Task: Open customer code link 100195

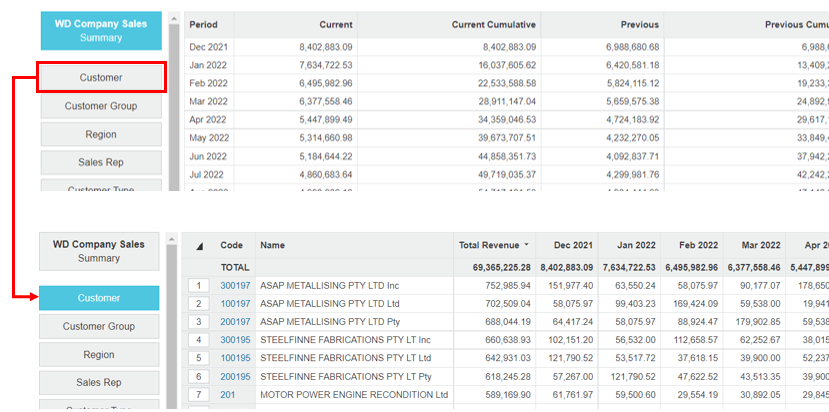Action: 234,358
